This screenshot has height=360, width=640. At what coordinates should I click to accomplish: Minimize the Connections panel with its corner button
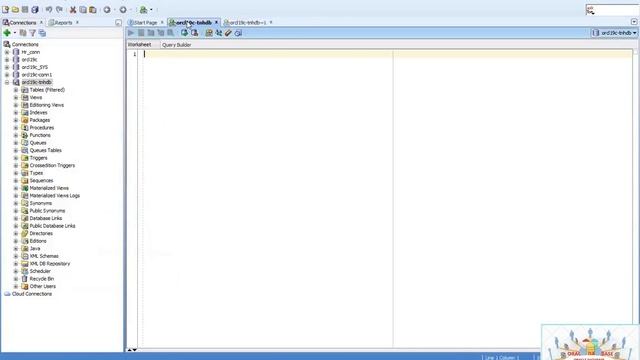[118, 22]
